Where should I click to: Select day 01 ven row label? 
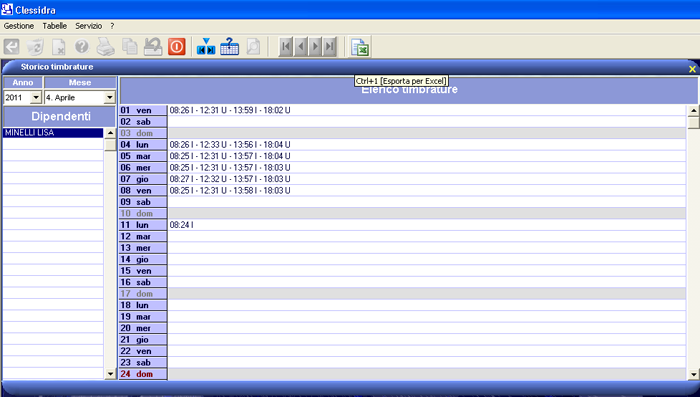click(143, 110)
